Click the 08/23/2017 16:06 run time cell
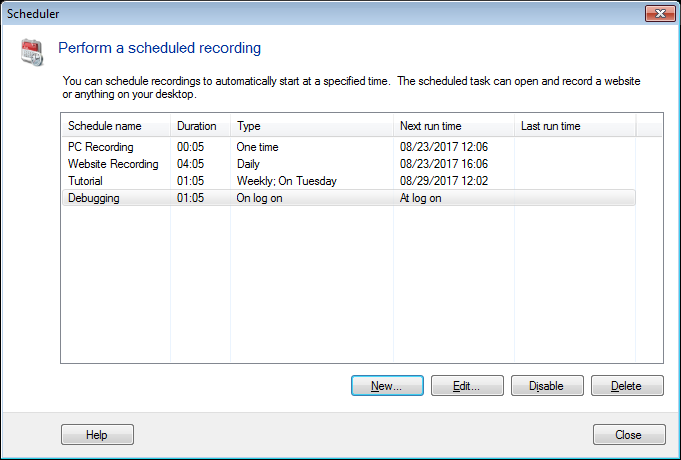The height and width of the screenshot is (460, 681). [x=441, y=164]
